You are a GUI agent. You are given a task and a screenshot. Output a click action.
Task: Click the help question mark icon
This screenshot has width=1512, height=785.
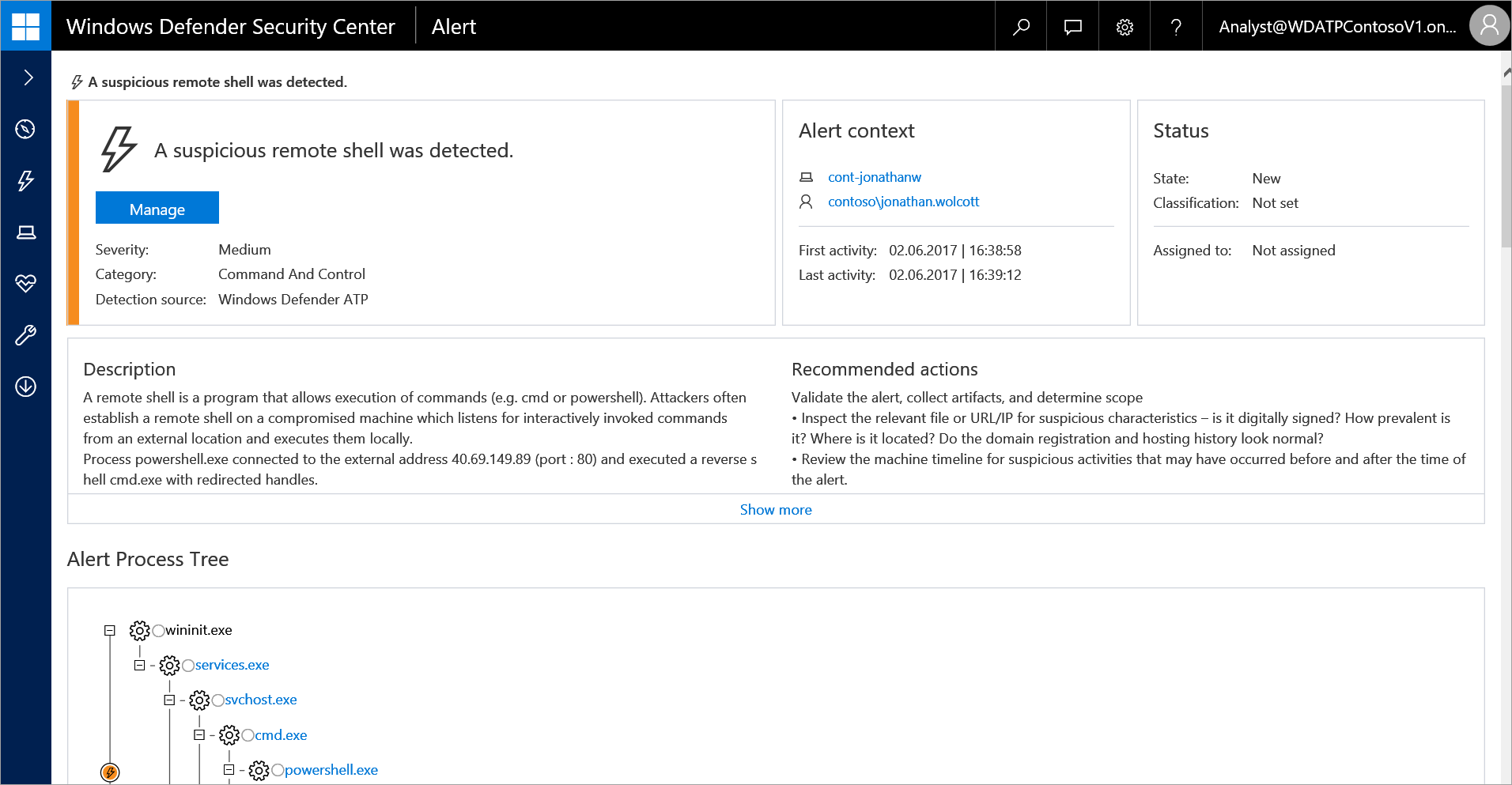click(1176, 26)
